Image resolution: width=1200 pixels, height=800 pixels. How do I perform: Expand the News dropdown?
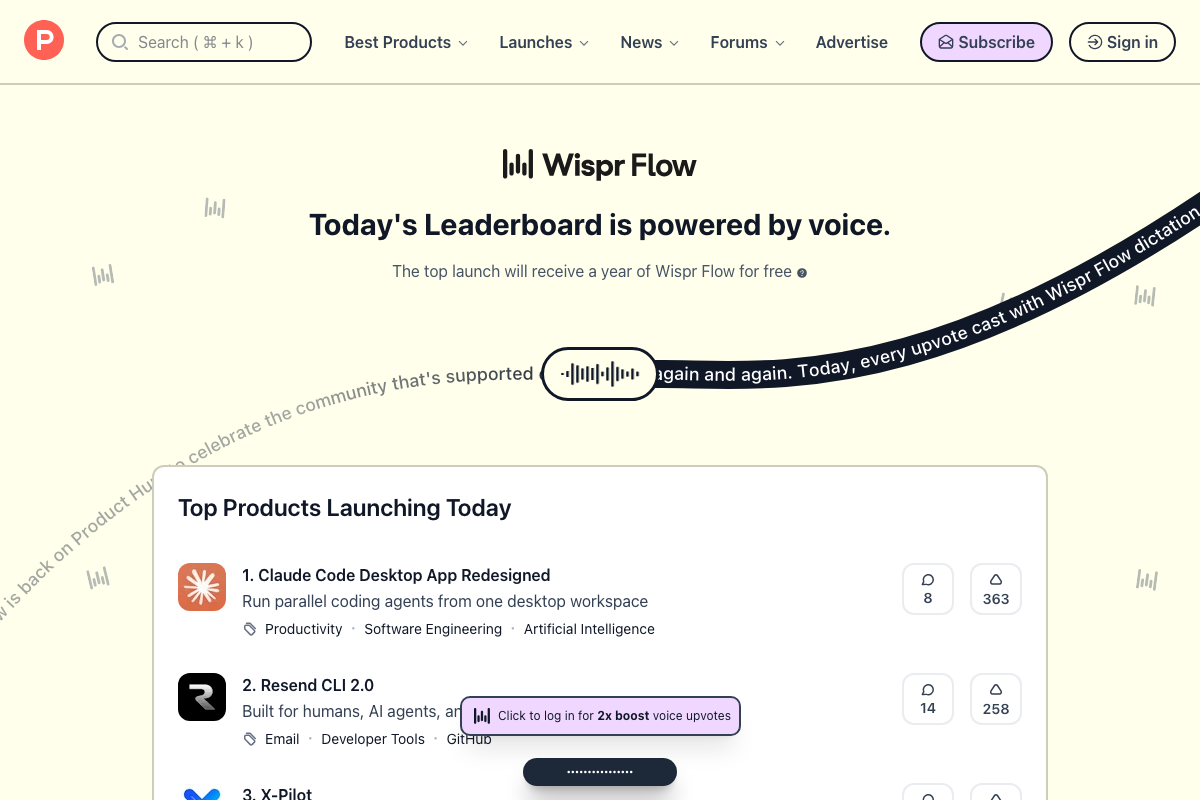coord(648,42)
